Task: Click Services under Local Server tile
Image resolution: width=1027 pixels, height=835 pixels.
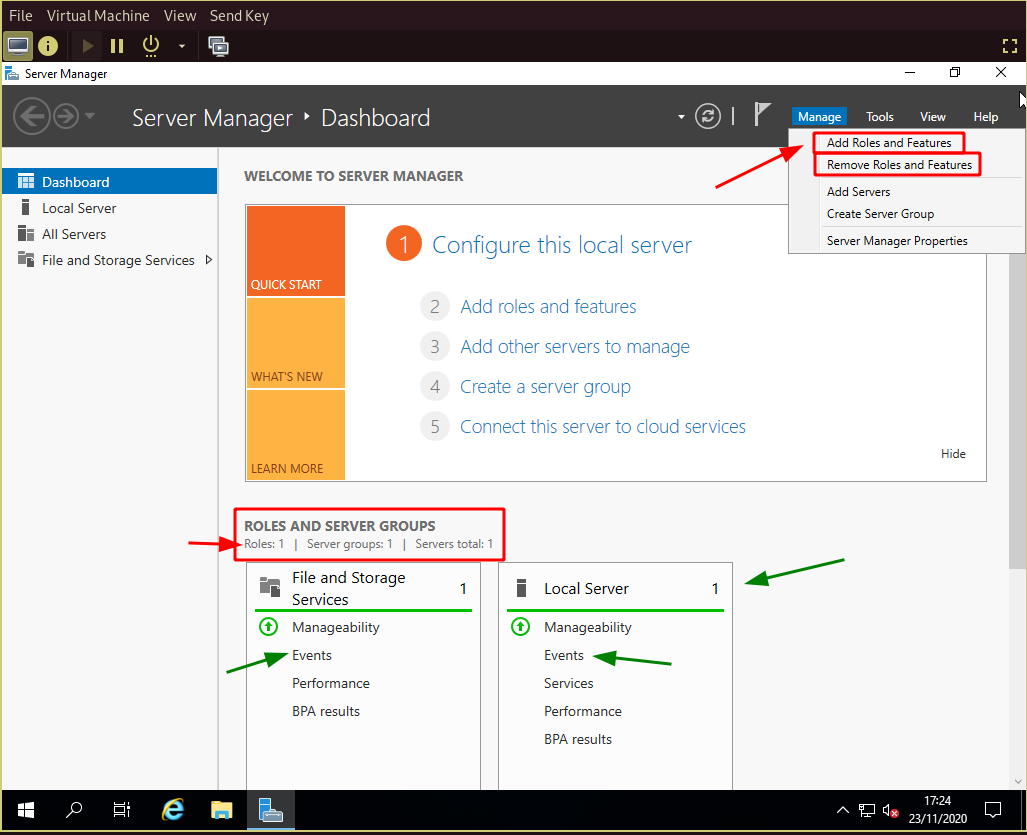Action: point(569,684)
